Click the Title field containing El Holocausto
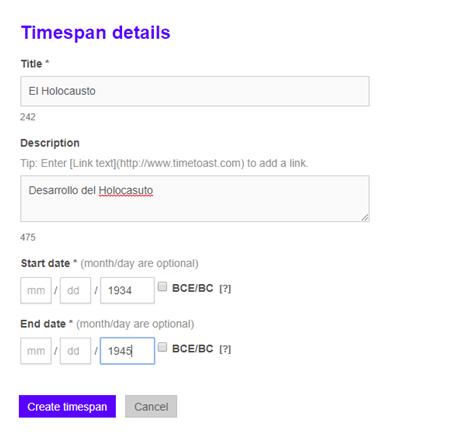The height and width of the screenshot is (437, 467). tap(195, 91)
